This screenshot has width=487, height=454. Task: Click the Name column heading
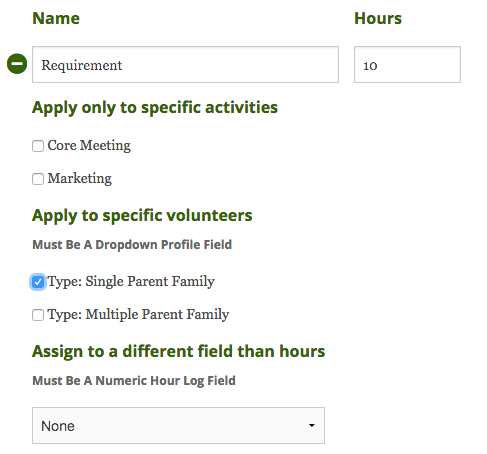coord(56,18)
